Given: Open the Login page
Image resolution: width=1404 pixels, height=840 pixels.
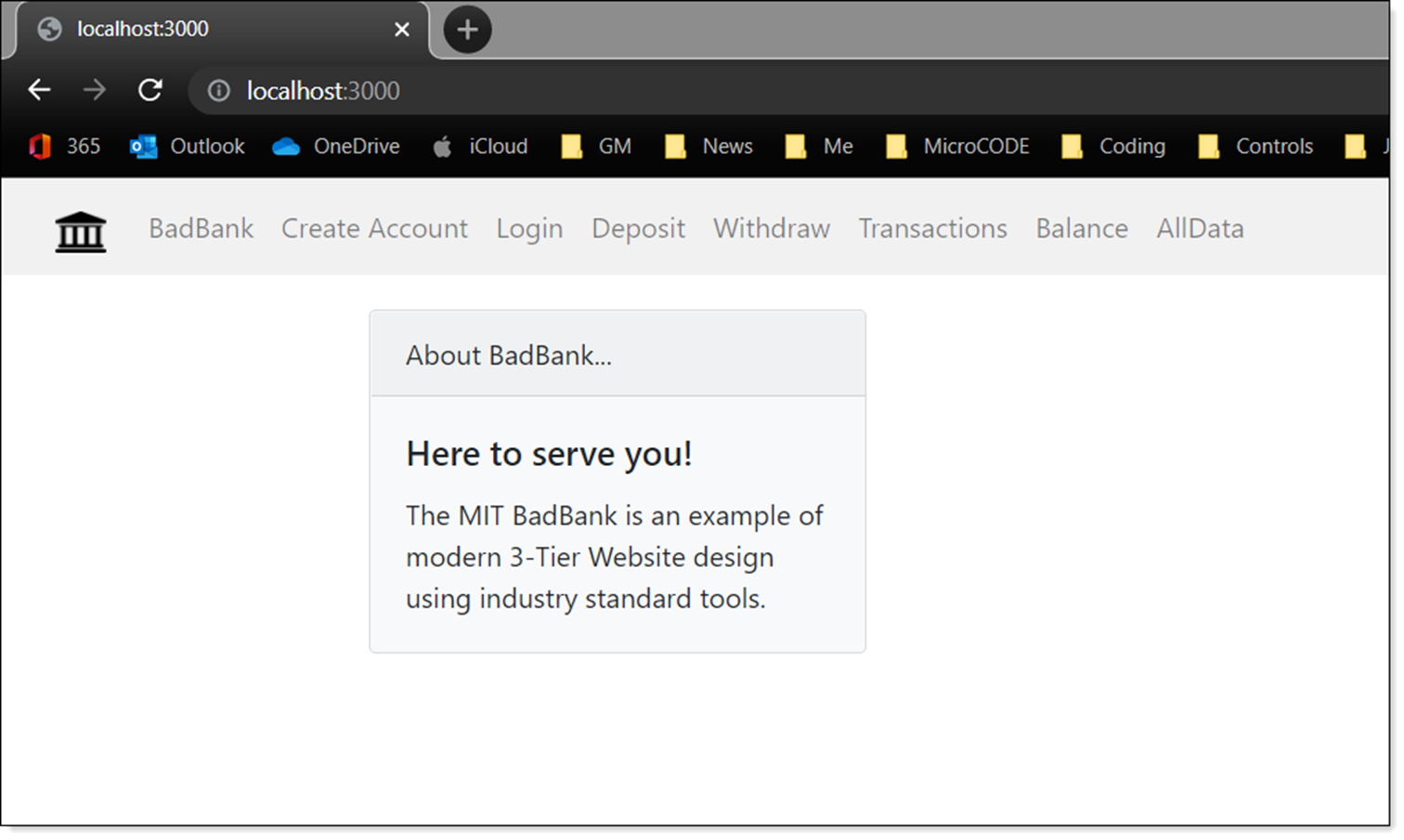Looking at the screenshot, I should pos(529,228).
